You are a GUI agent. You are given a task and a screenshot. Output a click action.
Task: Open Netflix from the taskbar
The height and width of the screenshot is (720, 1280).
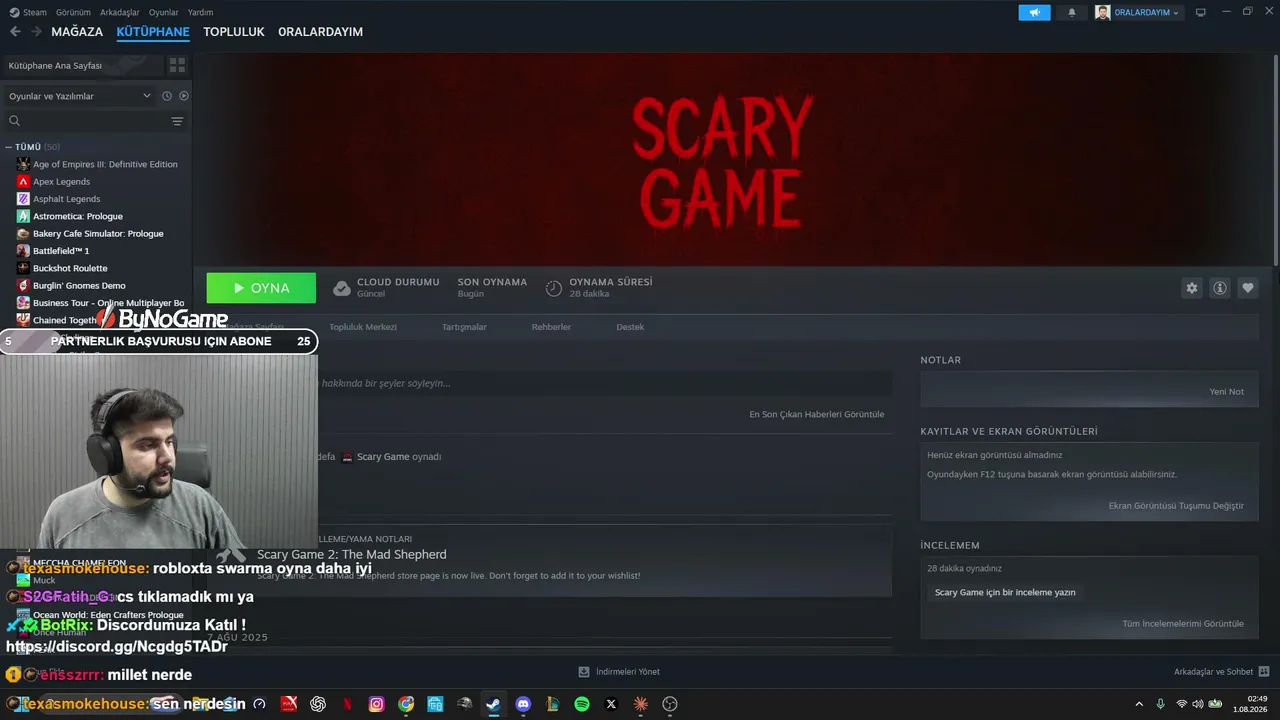click(347, 704)
